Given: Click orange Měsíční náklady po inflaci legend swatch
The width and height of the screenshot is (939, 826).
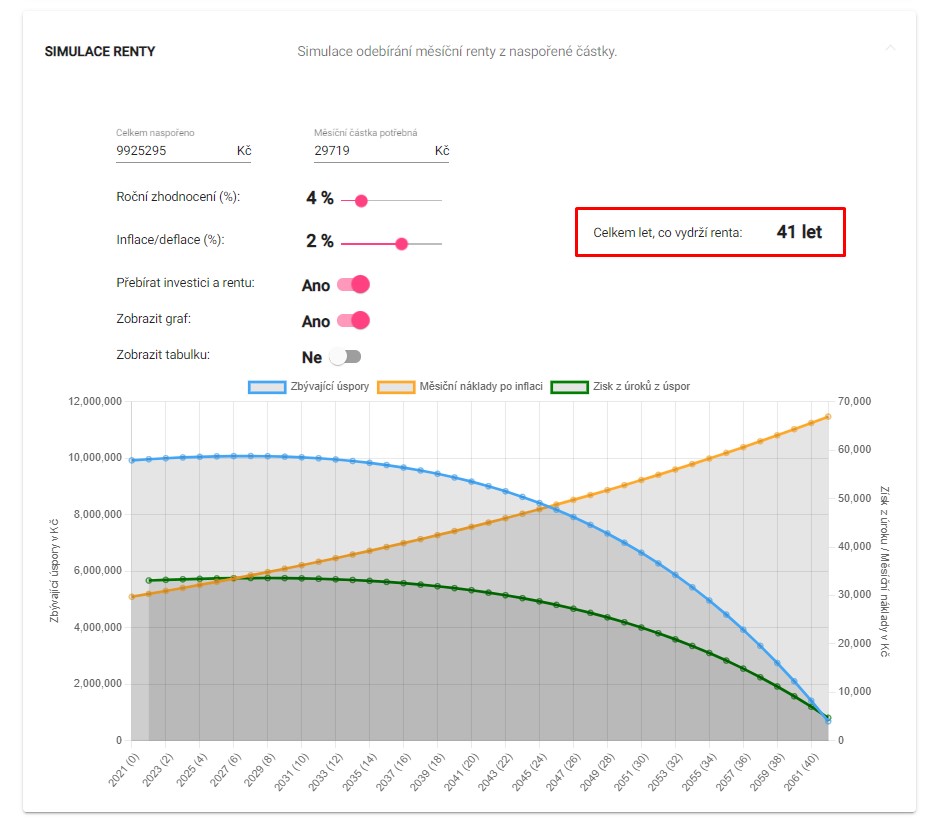Looking at the screenshot, I should point(396,387).
